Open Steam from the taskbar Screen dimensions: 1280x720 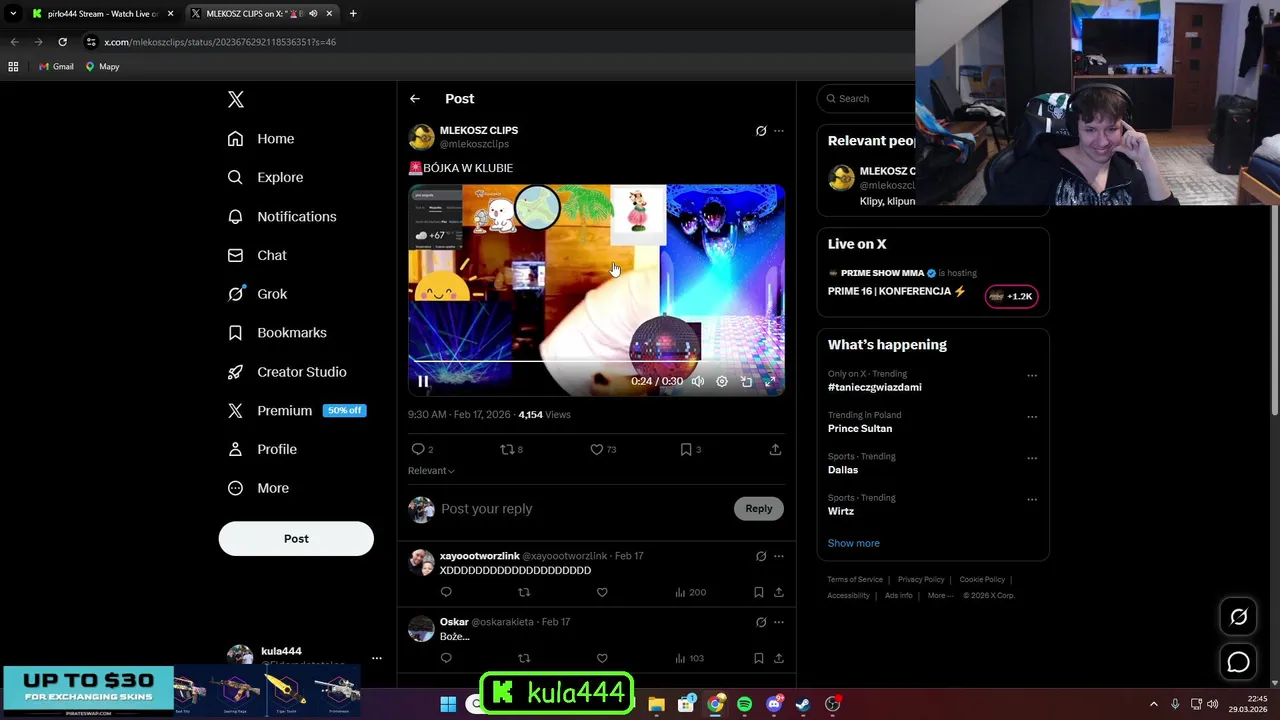(803, 704)
